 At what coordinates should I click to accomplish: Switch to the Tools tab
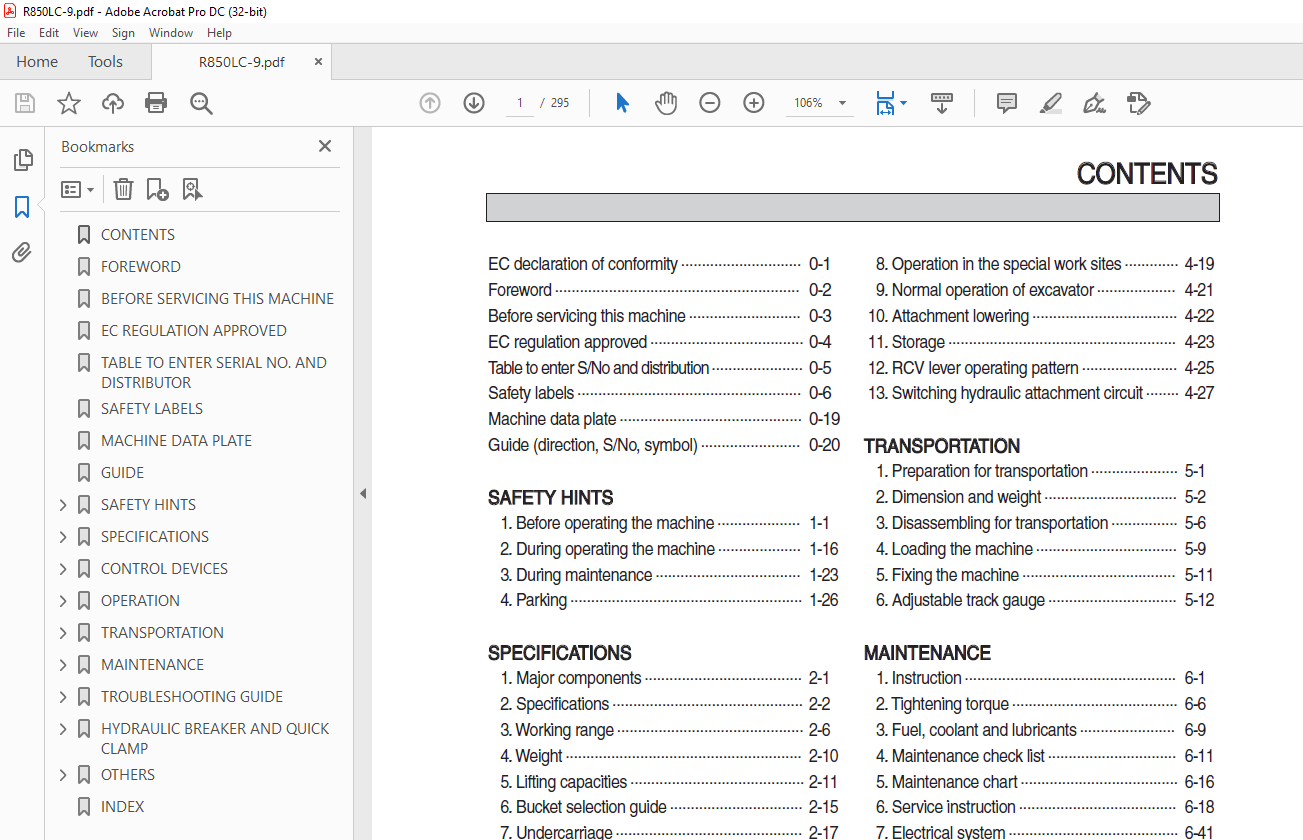(x=105, y=62)
